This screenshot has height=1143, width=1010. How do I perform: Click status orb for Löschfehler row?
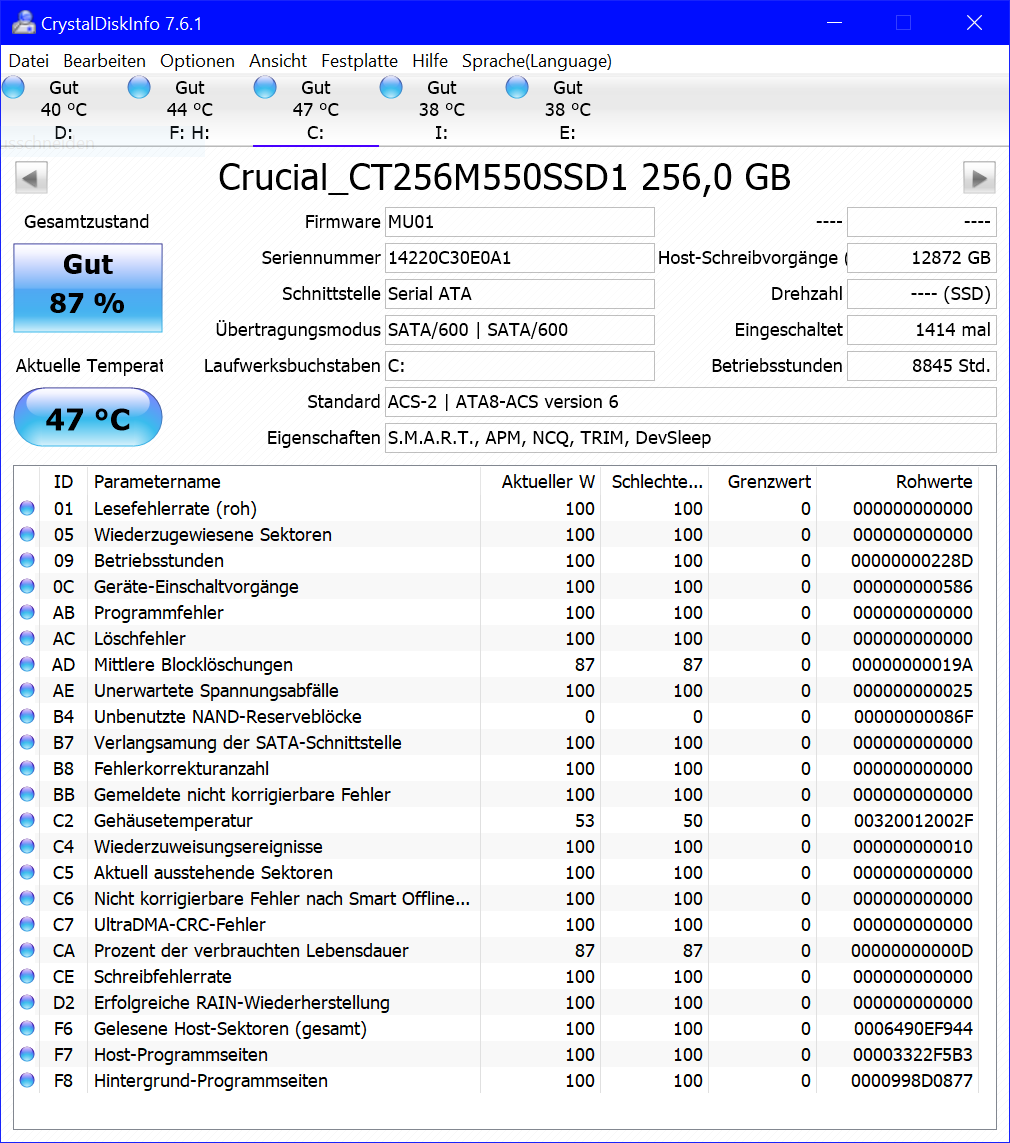[x=27, y=639]
